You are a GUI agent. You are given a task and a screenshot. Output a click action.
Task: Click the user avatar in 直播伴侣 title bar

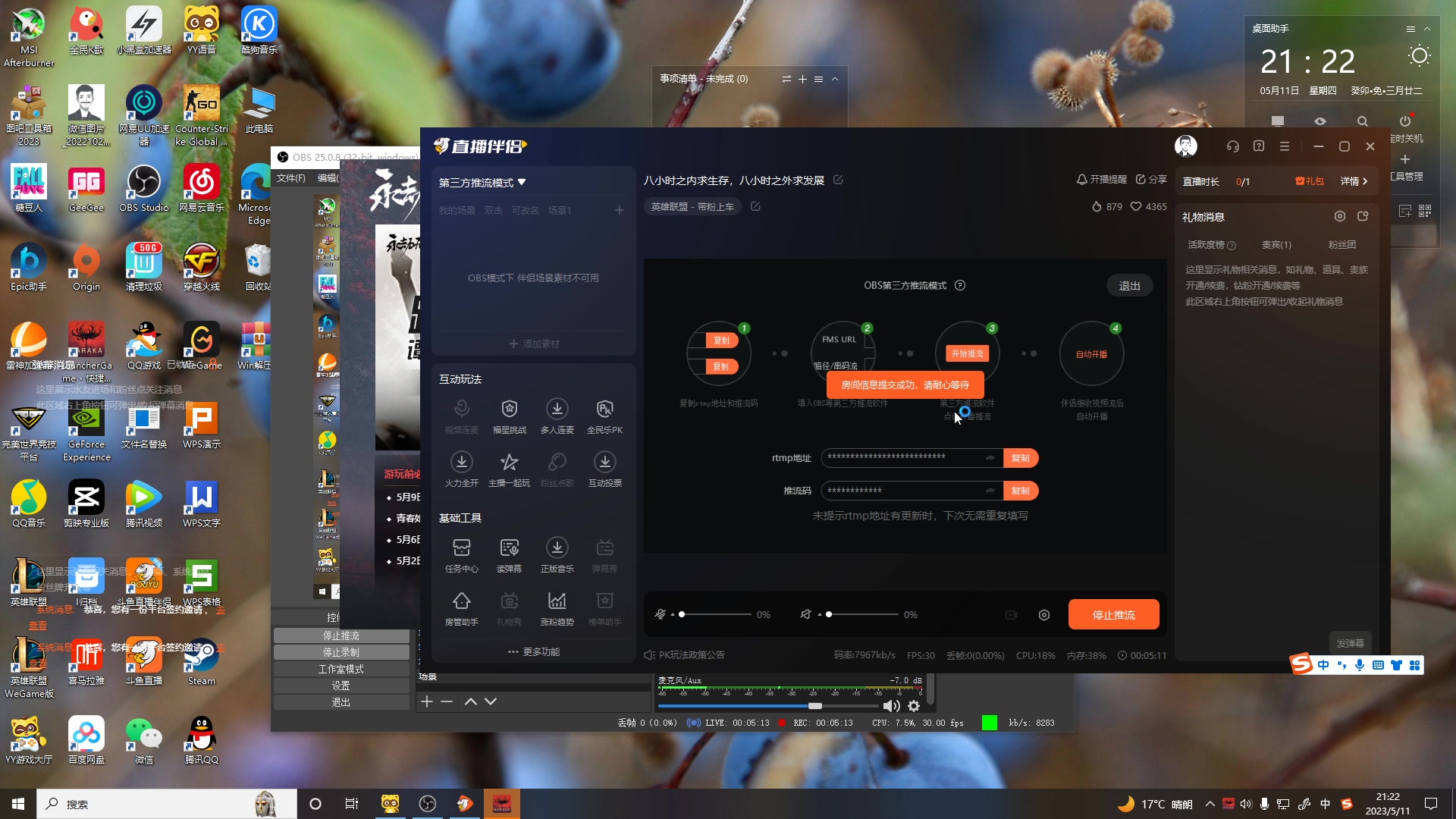(1185, 146)
